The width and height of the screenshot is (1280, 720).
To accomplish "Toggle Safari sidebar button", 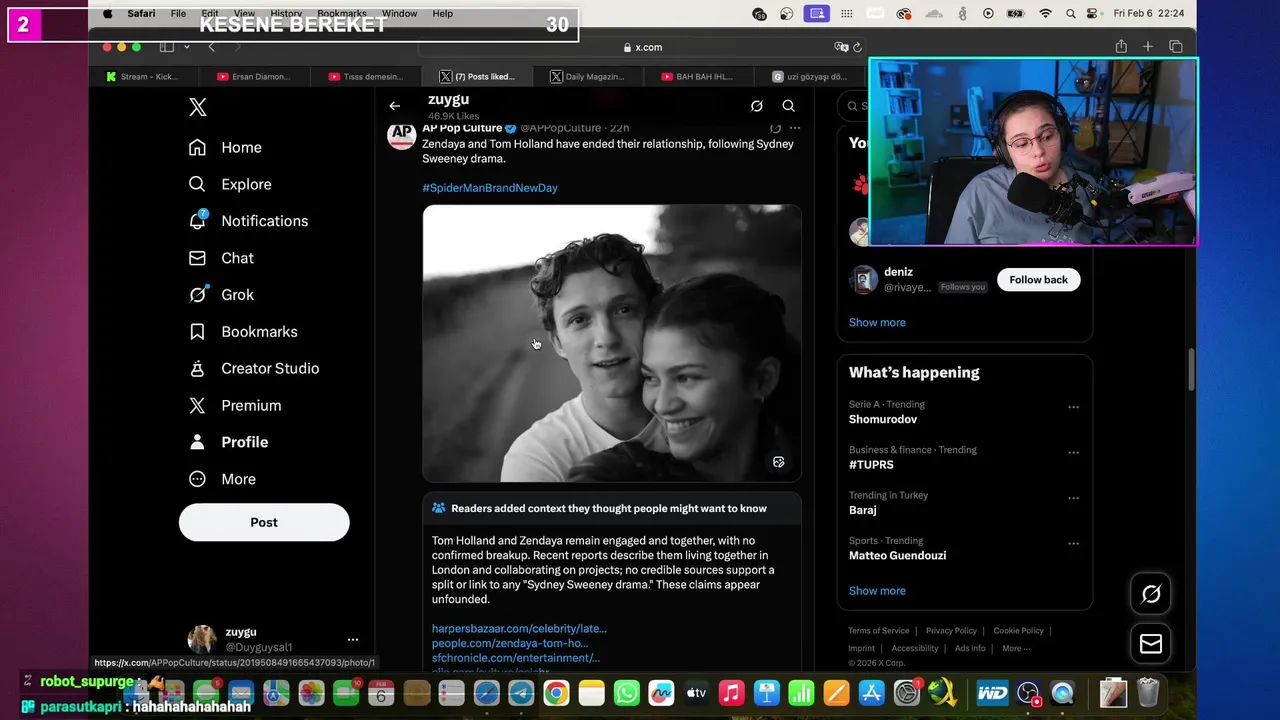I will tap(166, 47).
